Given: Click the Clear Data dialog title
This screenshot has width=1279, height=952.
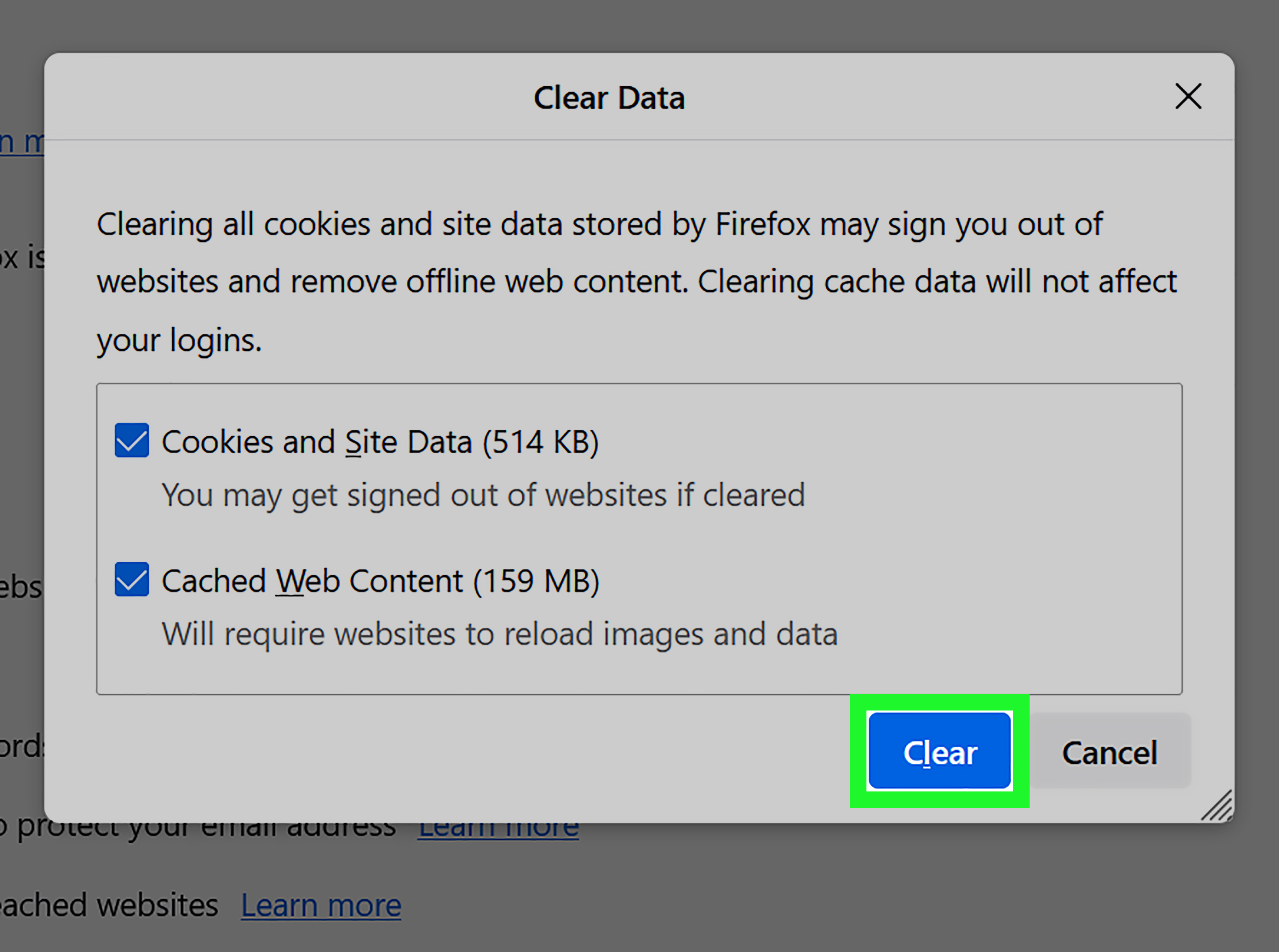Looking at the screenshot, I should [610, 97].
